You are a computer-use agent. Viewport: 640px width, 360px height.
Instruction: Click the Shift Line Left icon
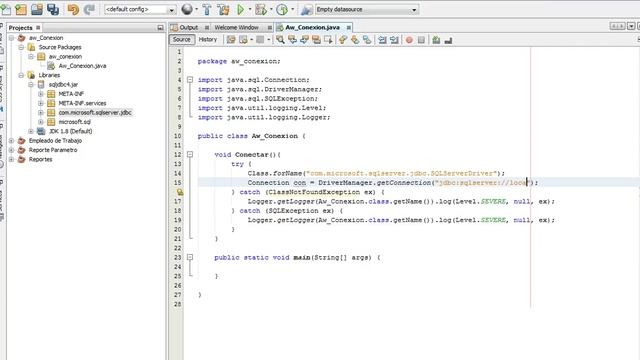tap(382, 40)
